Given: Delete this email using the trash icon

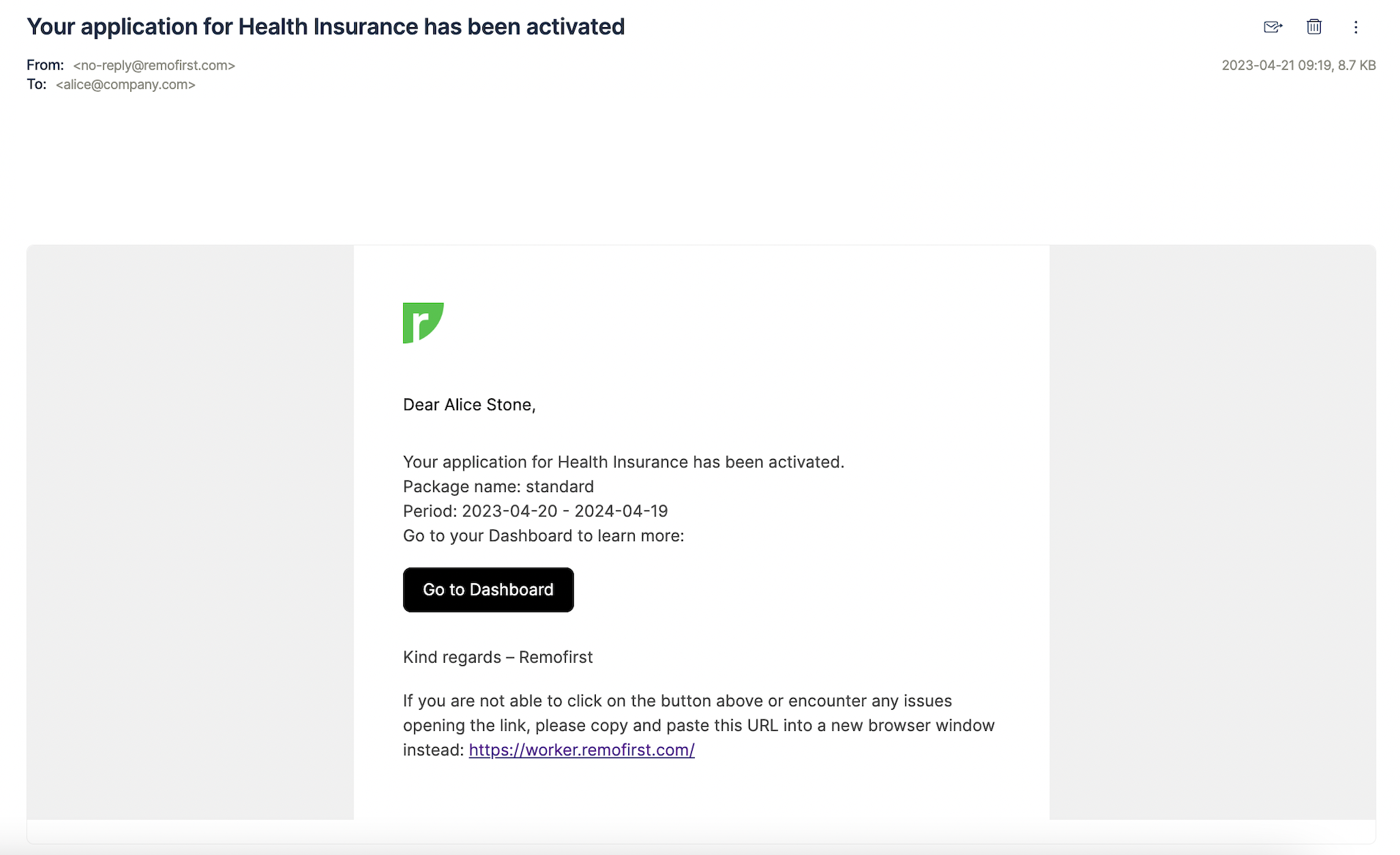Looking at the screenshot, I should [x=1314, y=27].
